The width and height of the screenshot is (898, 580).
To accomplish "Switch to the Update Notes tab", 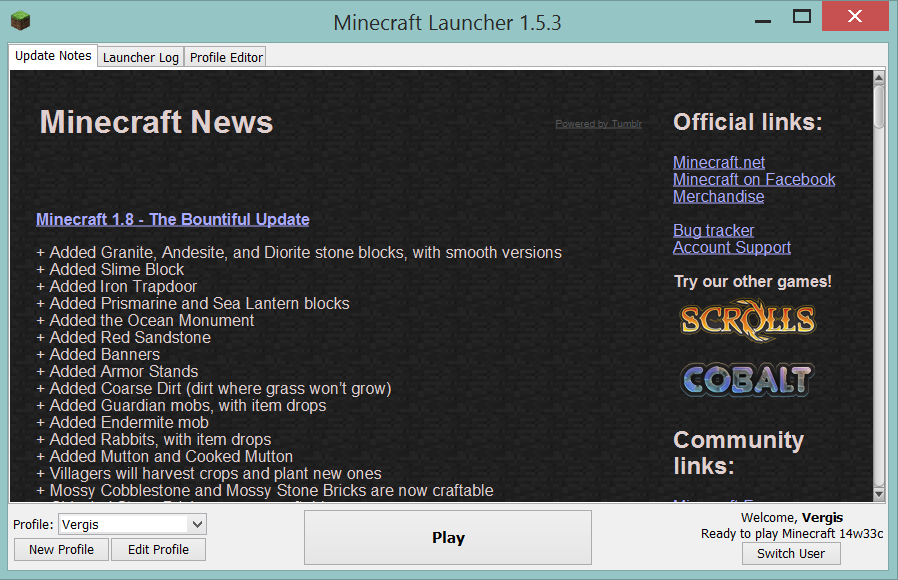I will 53,56.
